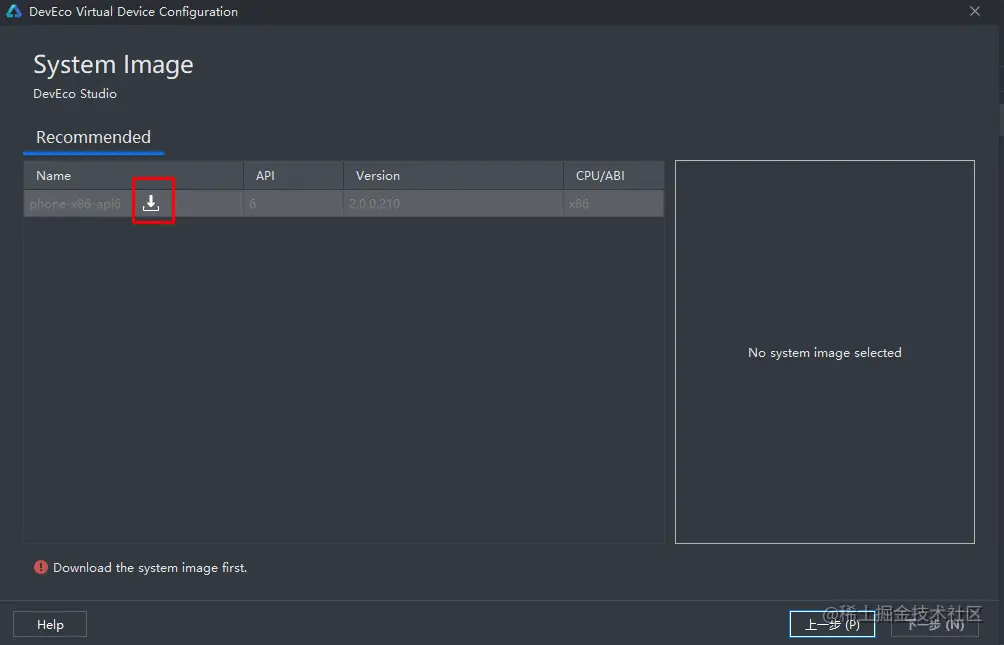Go back with 上一步 (P) button
The image size is (1004, 645).
(x=832, y=625)
